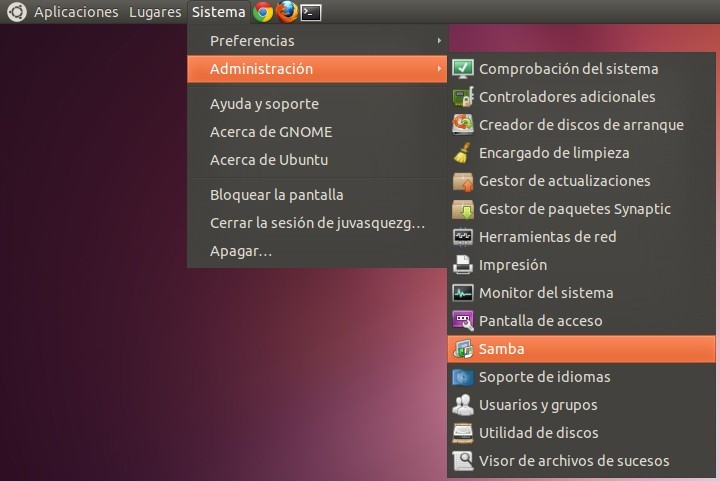Screen dimensions: 720x481
Task: Select the Administración menu entry
Action: [317, 69]
